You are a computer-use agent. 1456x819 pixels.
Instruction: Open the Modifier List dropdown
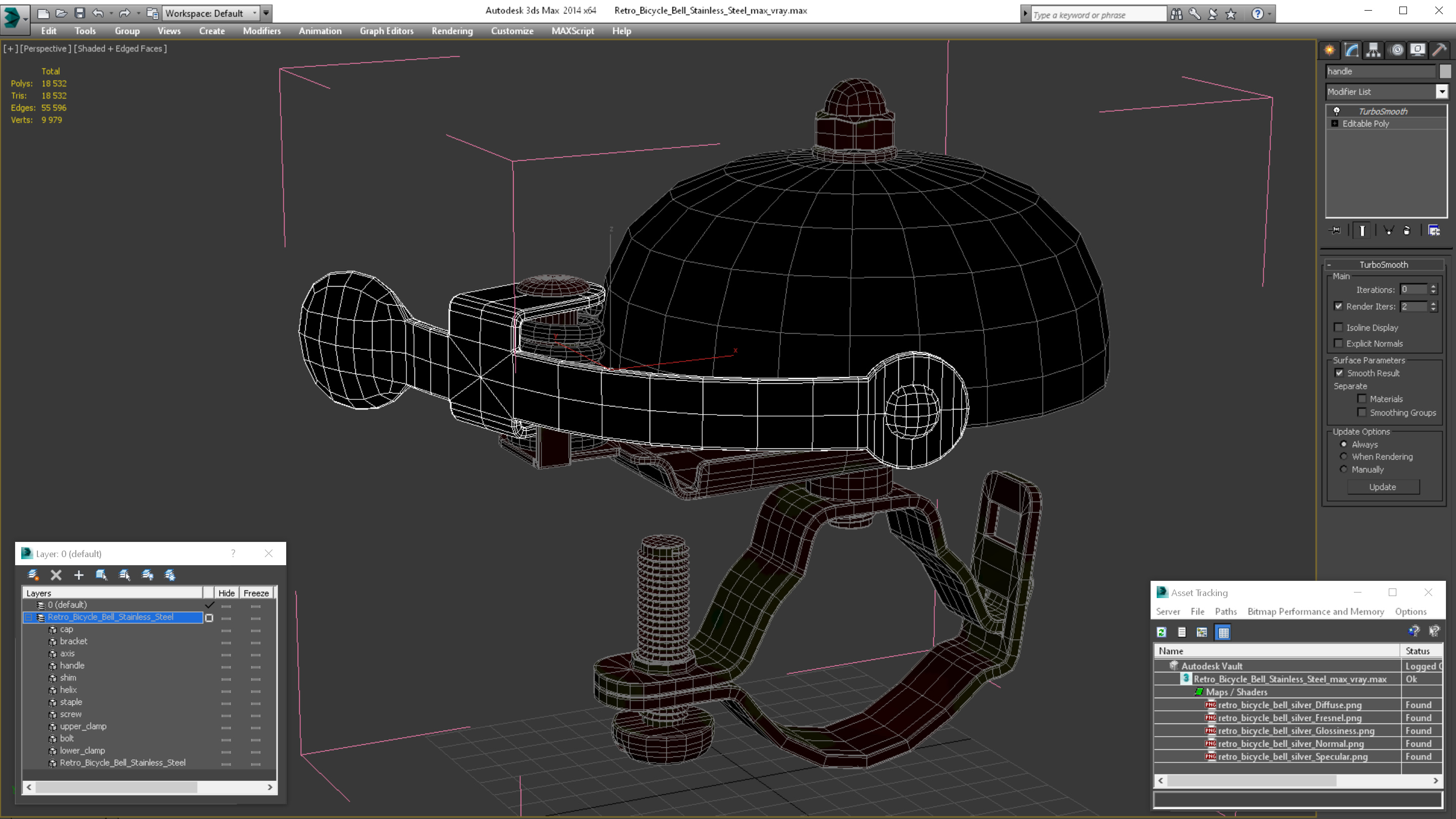tap(1442, 92)
